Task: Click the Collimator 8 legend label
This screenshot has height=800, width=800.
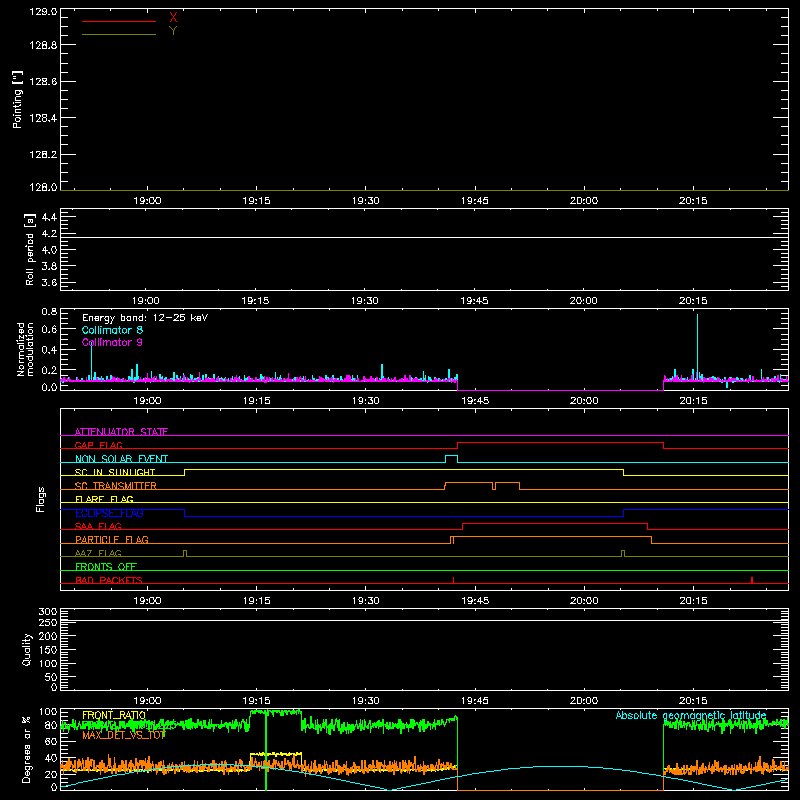Action: pos(112,330)
